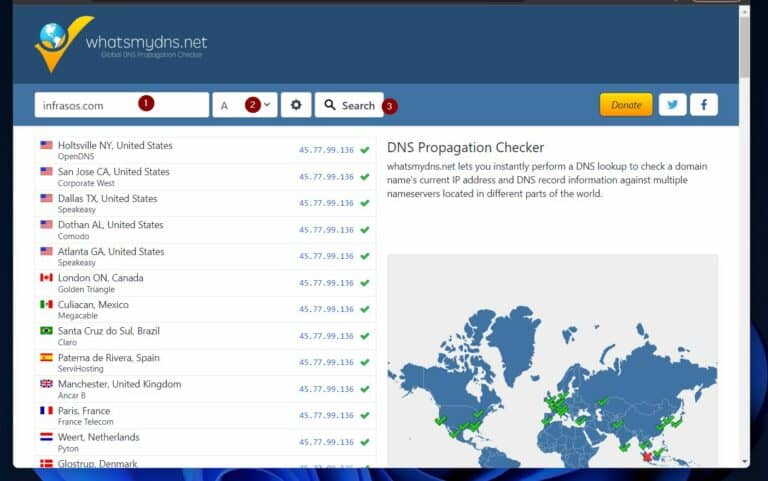Click green checkmark in Culiacan, Mexico row
This screenshot has width=768, height=481.
[x=365, y=309]
